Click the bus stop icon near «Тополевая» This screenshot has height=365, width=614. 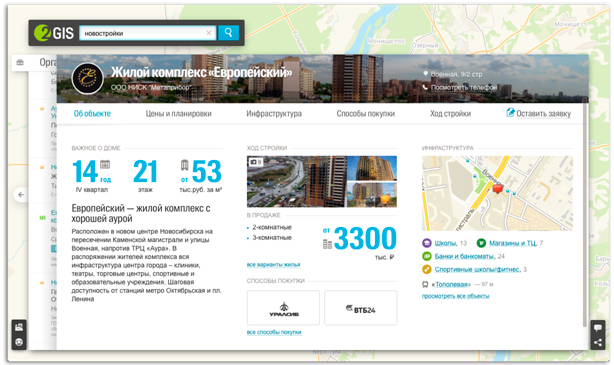tap(425, 284)
